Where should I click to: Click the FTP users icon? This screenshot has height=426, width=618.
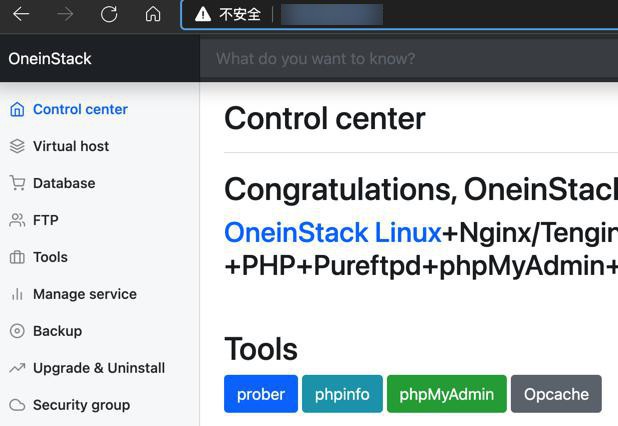coord(17,221)
